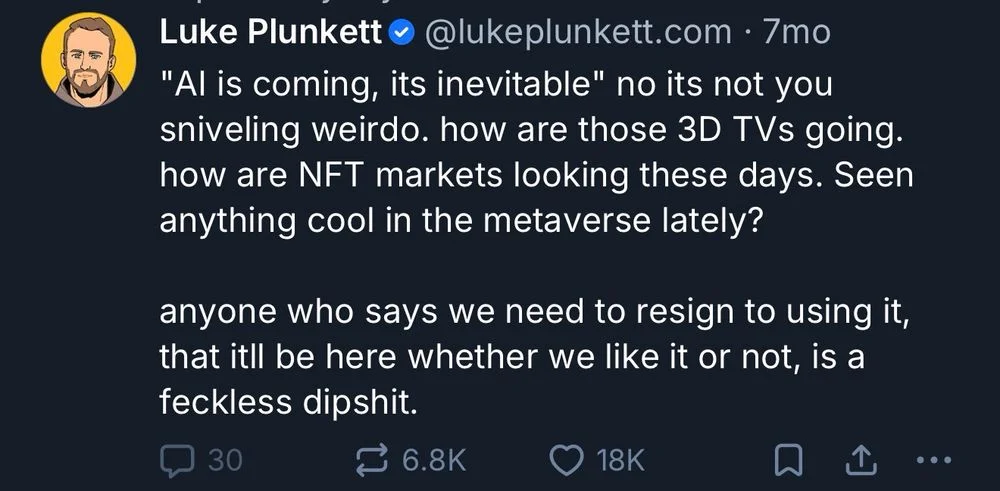Click the 18K likes count
The width and height of the screenshot is (1000, 491).
(x=620, y=460)
